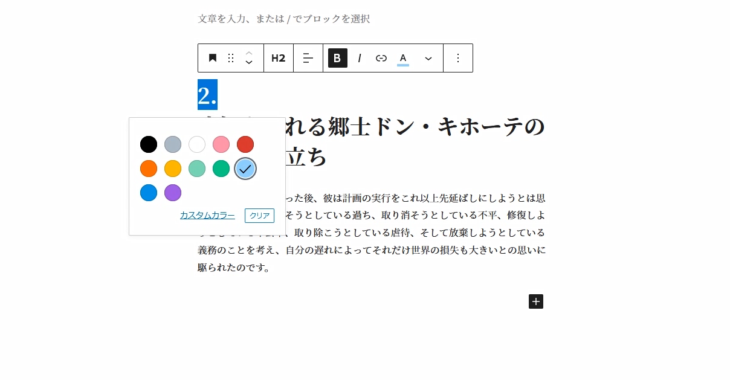
Task: Toggle bold formatting button
Action: (338, 58)
